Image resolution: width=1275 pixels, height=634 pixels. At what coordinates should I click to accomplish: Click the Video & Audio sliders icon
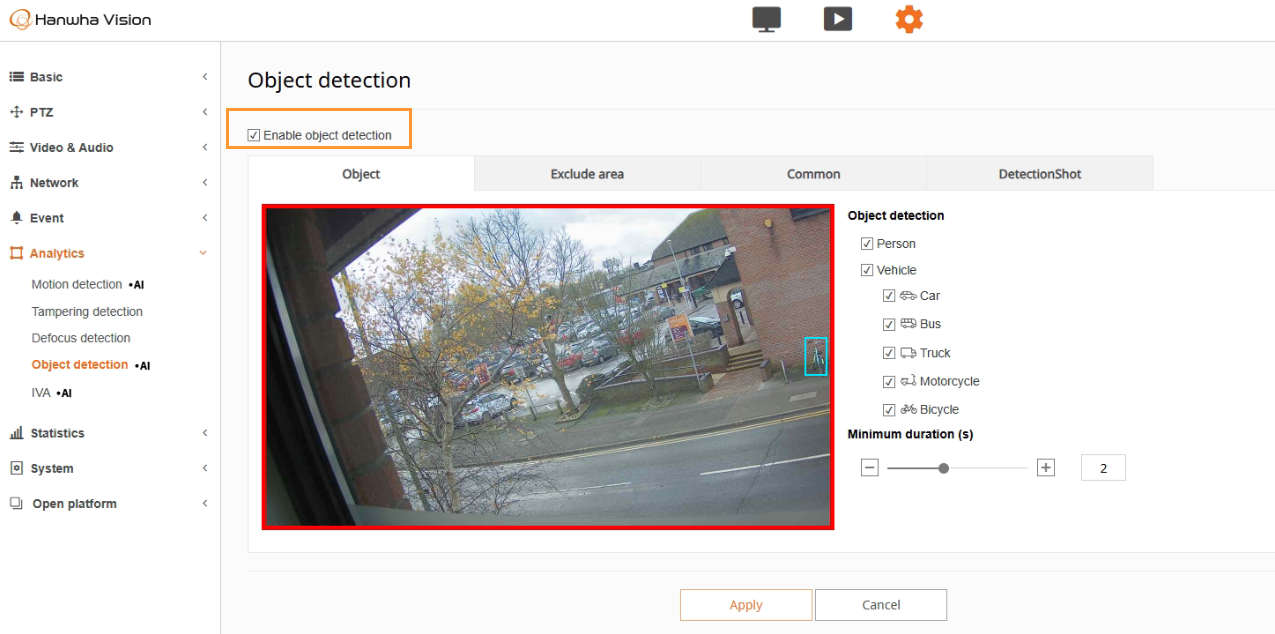[16, 147]
